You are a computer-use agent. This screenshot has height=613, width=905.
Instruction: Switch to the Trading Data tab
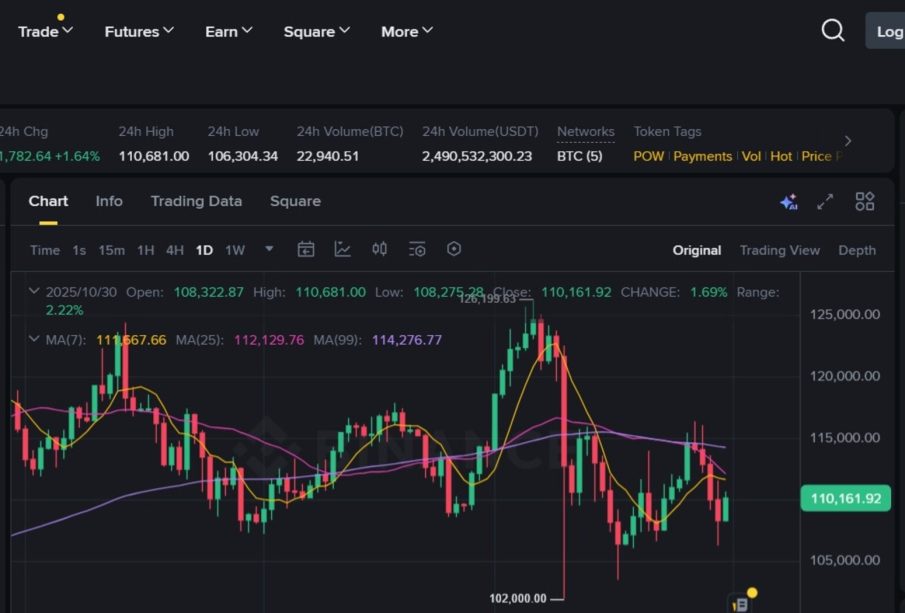[196, 201]
